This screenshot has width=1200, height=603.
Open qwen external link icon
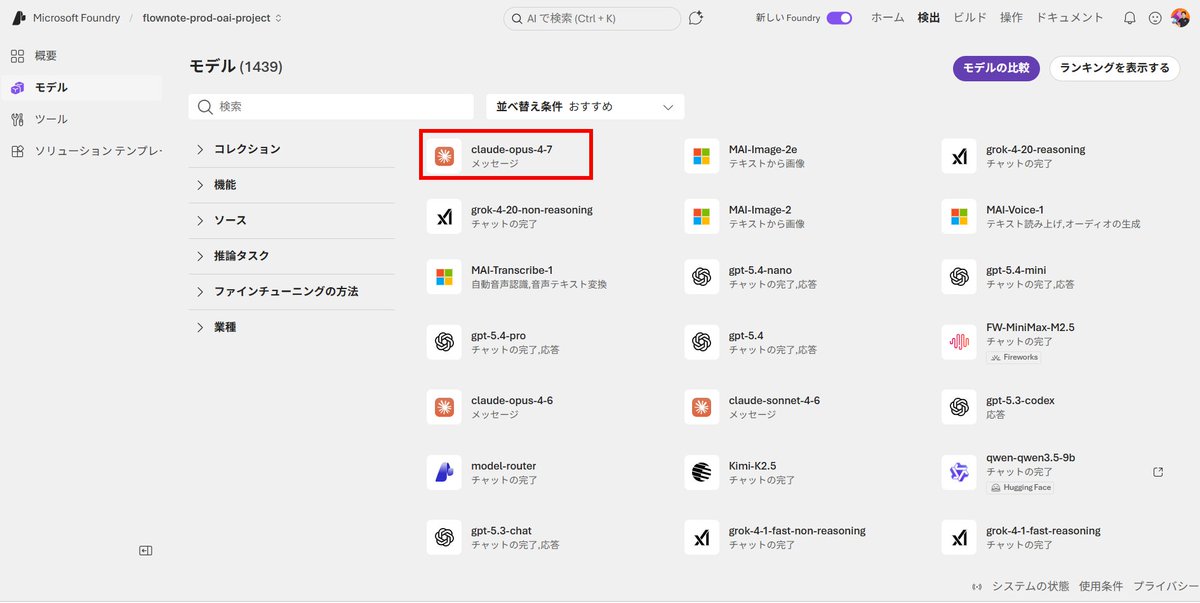pyautogui.click(x=1158, y=472)
